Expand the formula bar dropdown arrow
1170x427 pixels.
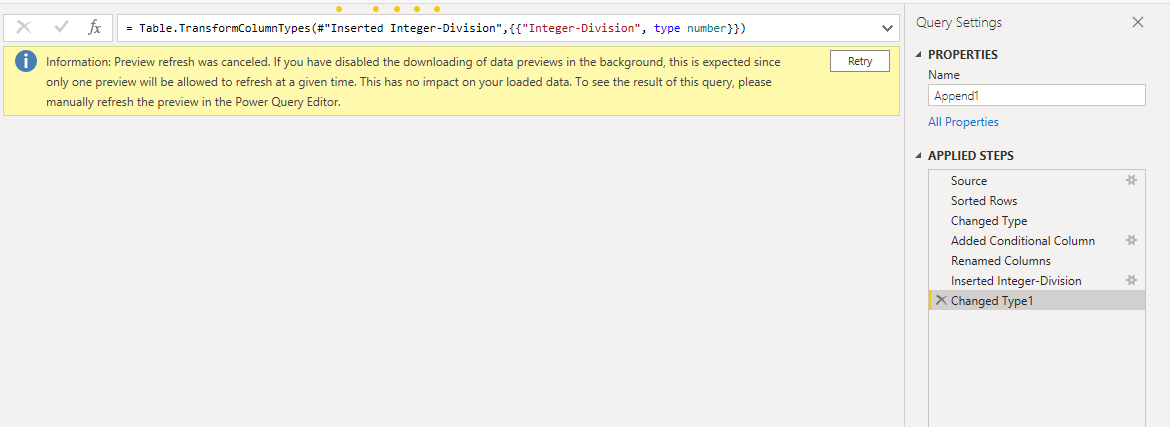[887, 28]
